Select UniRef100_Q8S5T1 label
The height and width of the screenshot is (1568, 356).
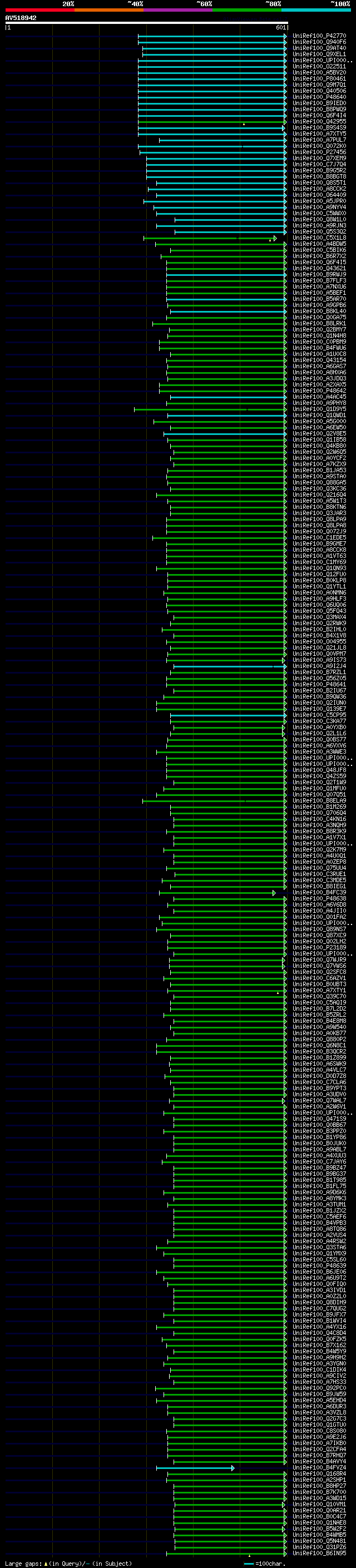pos(319,182)
